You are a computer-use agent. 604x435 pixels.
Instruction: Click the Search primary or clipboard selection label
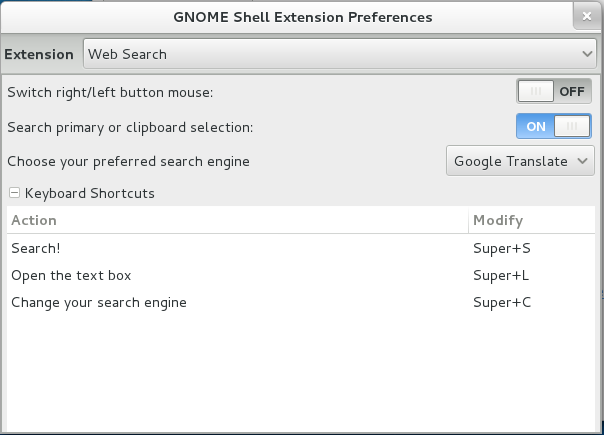click(x=130, y=127)
